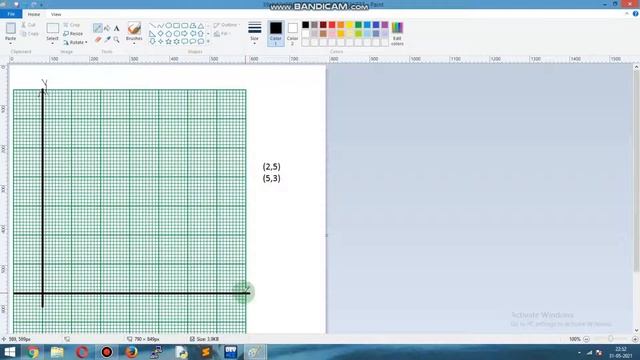Image resolution: width=640 pixels, height=360 pixels.
Task: Pick the yellow color swatch
Action: pos(349,25)
